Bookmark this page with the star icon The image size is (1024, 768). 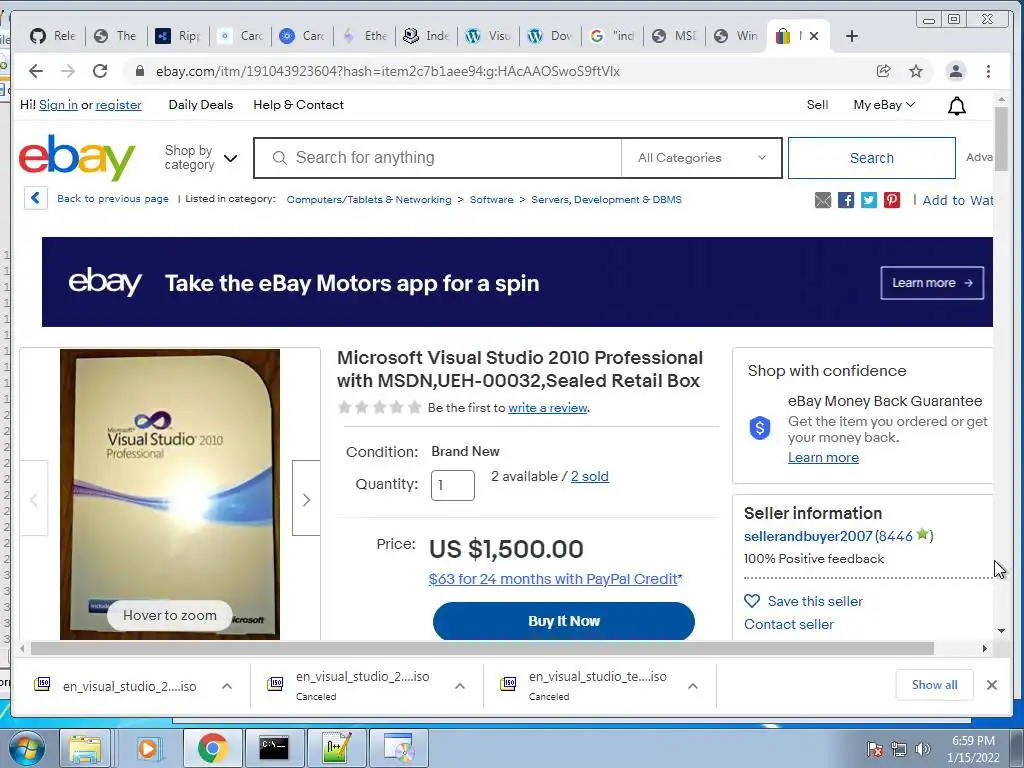pyautogui.click(x=916, y=71)
